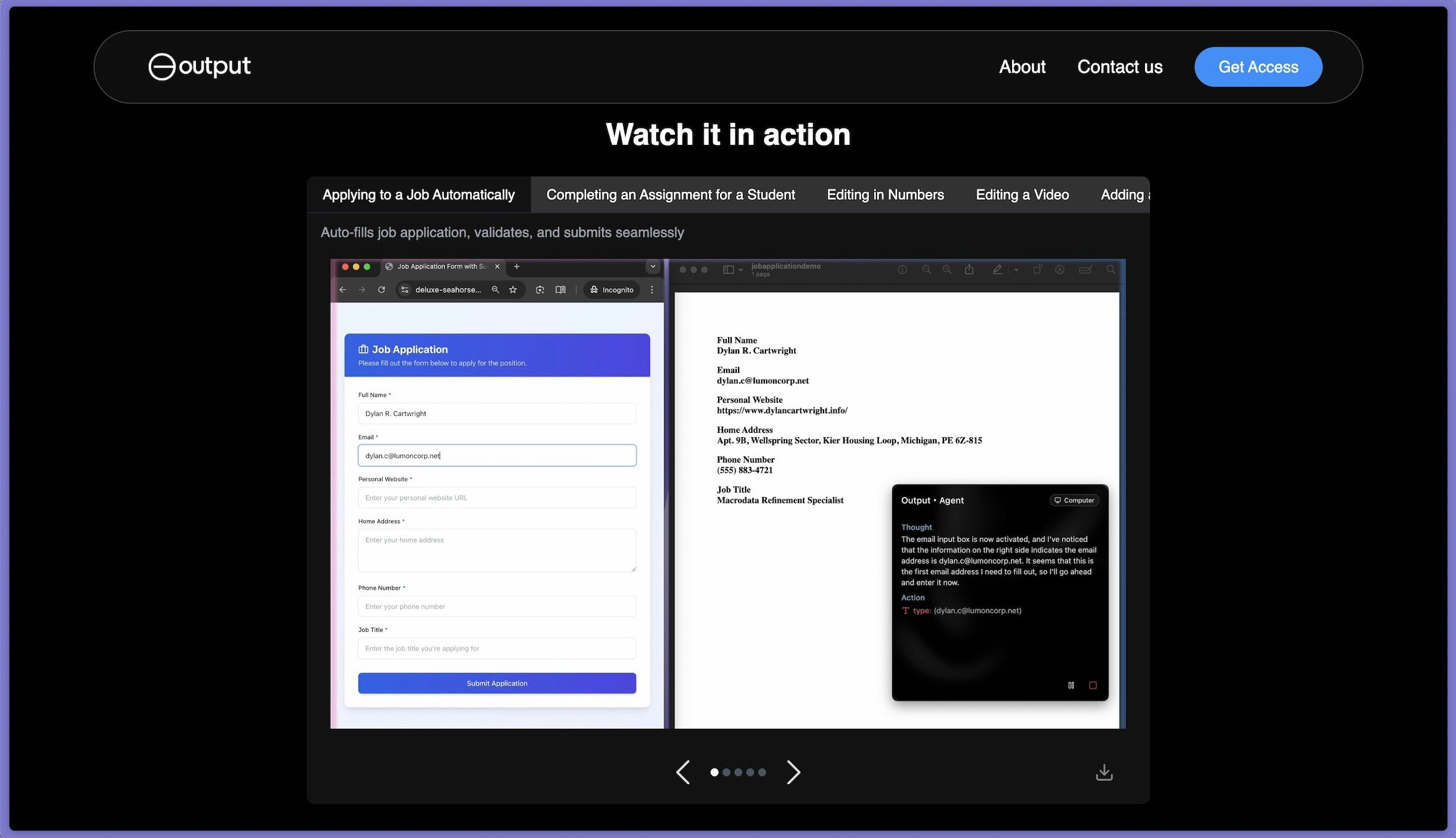Pause the agent in the Output Agent panel

1071,685
